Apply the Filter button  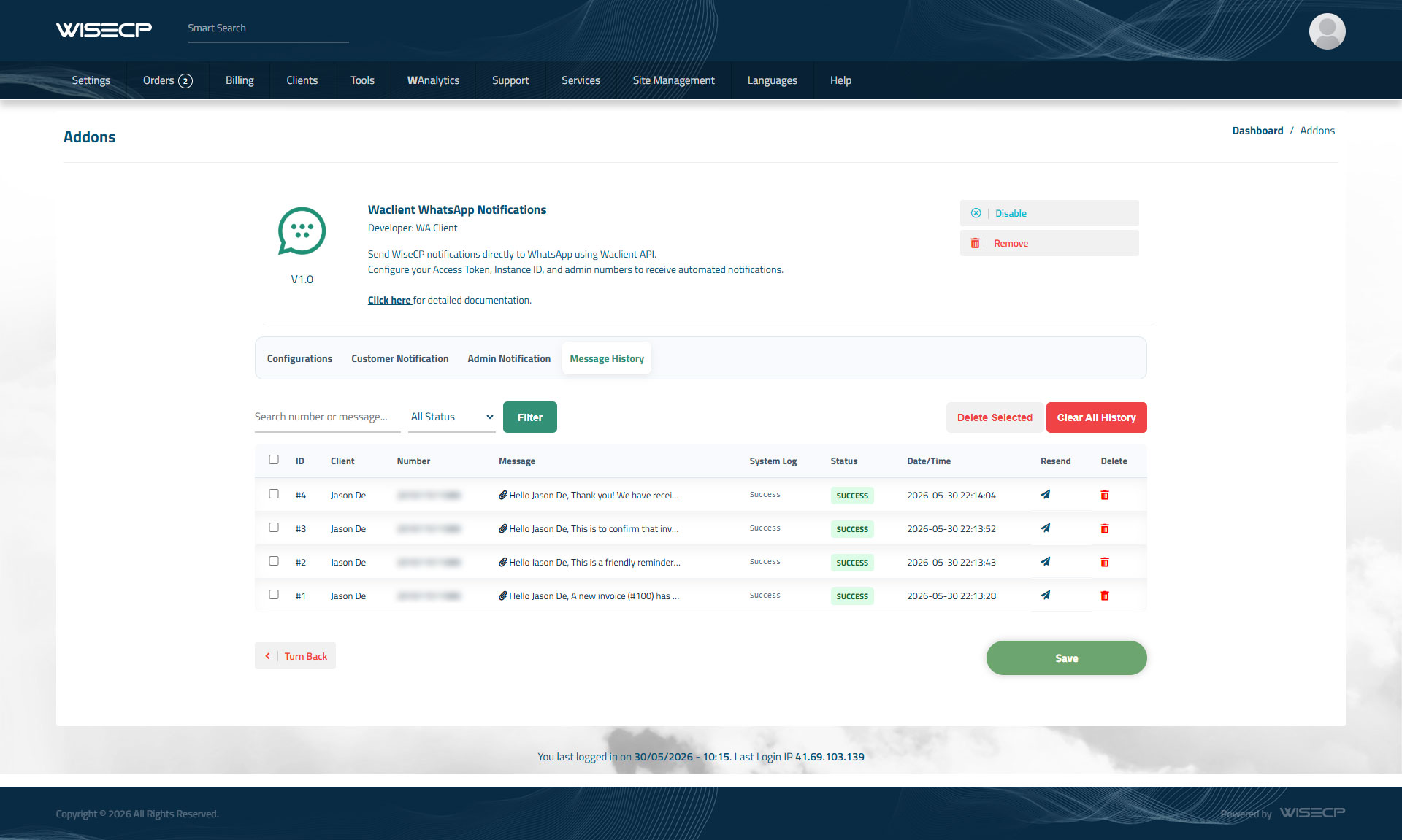(530, 417)
